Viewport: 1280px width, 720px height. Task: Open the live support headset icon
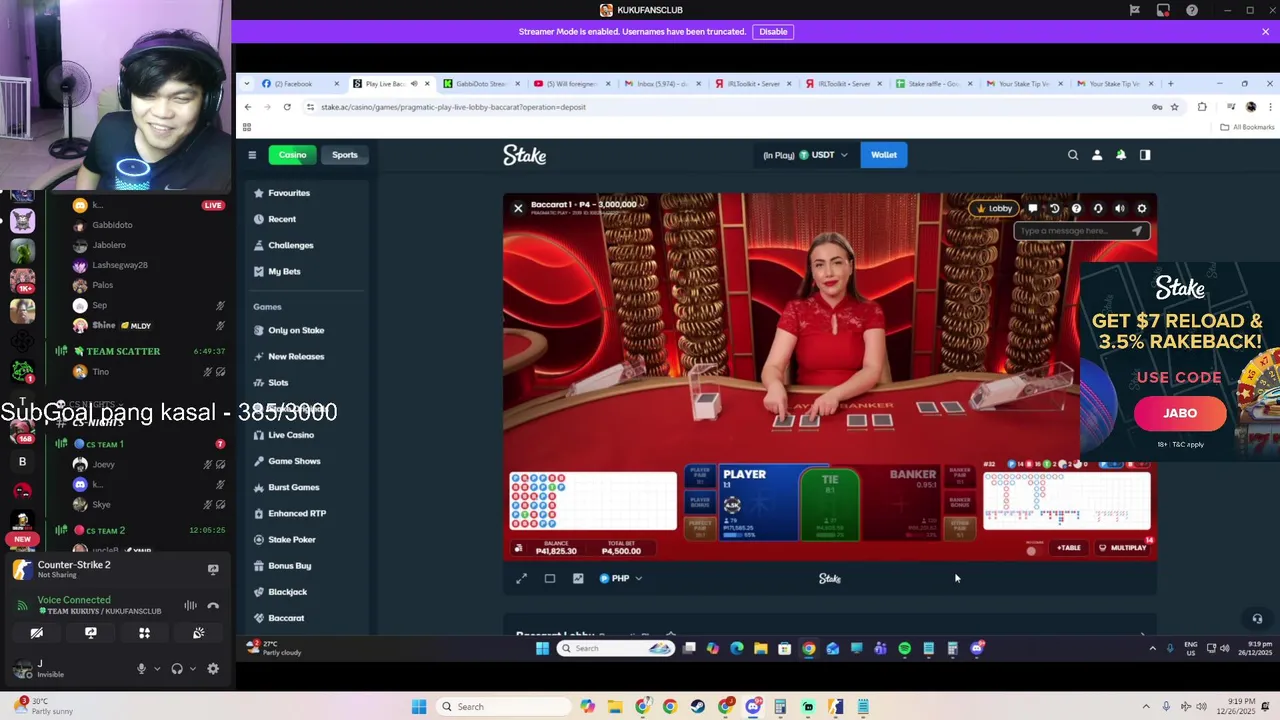[1098, 208]
